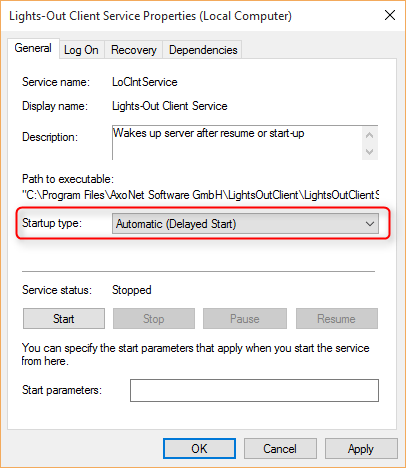The width and height of the screenshot is (406, 468).
Task: Close the properties dialog with X
Action: point(390,15)
